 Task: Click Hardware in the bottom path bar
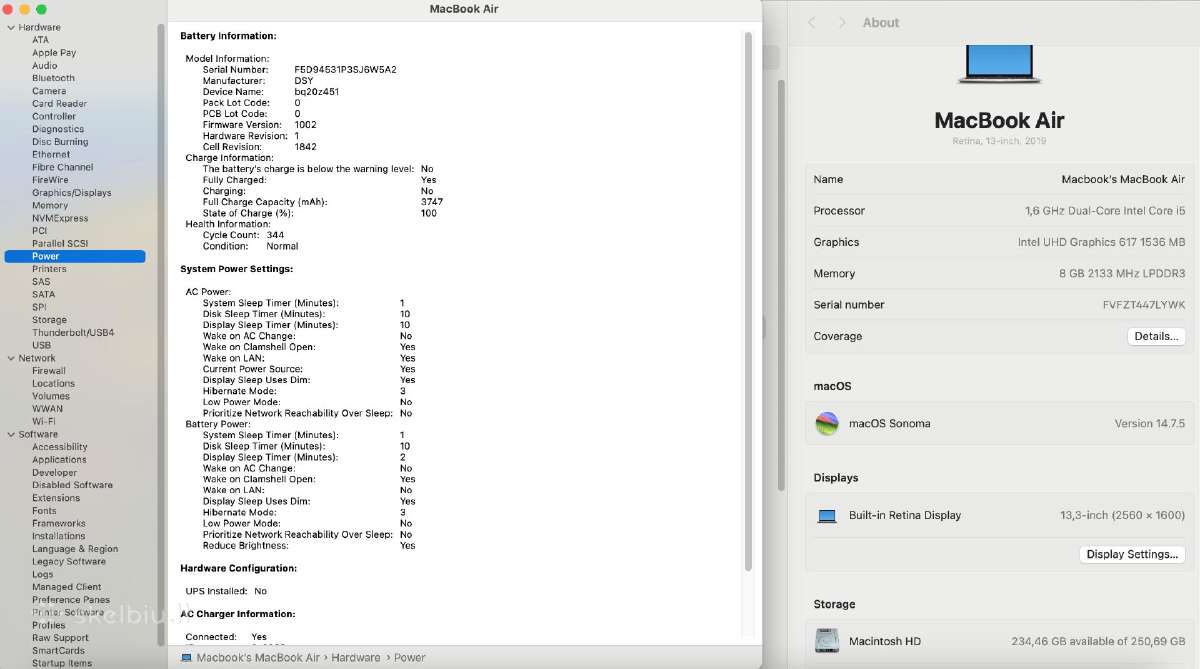pyautogui.click(x=356, y=658)
